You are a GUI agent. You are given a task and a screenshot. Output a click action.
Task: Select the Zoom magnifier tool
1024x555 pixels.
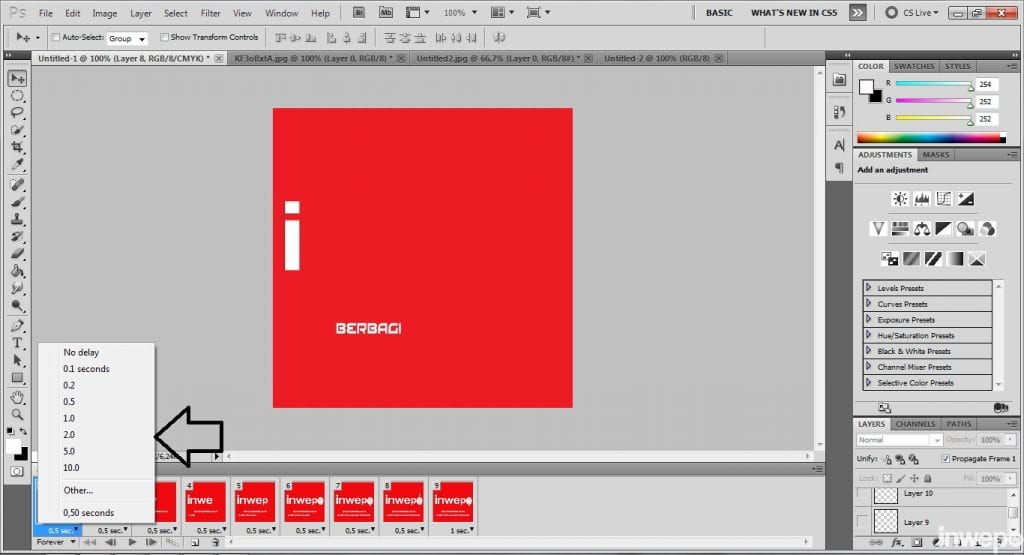[x=17, y=414]
